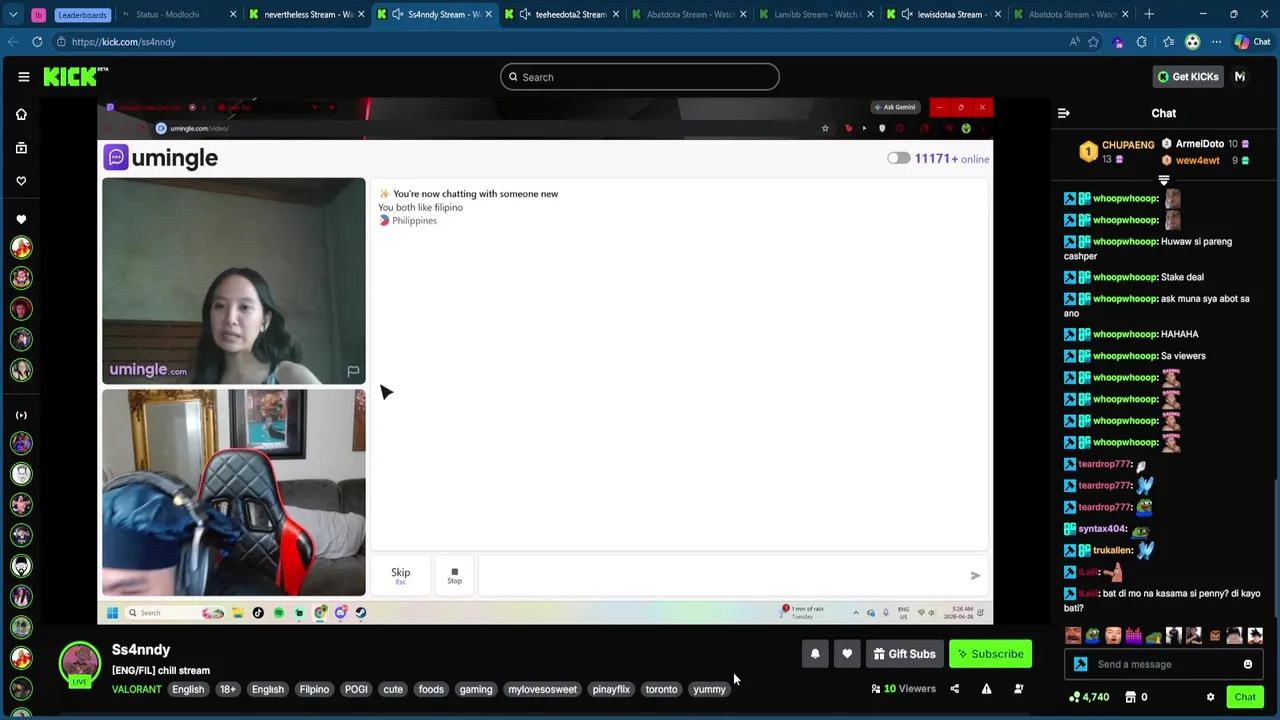Collapse the chat panel using the arrow icon
This screenshot has width=1280, height=720.
coord(1063,113)
